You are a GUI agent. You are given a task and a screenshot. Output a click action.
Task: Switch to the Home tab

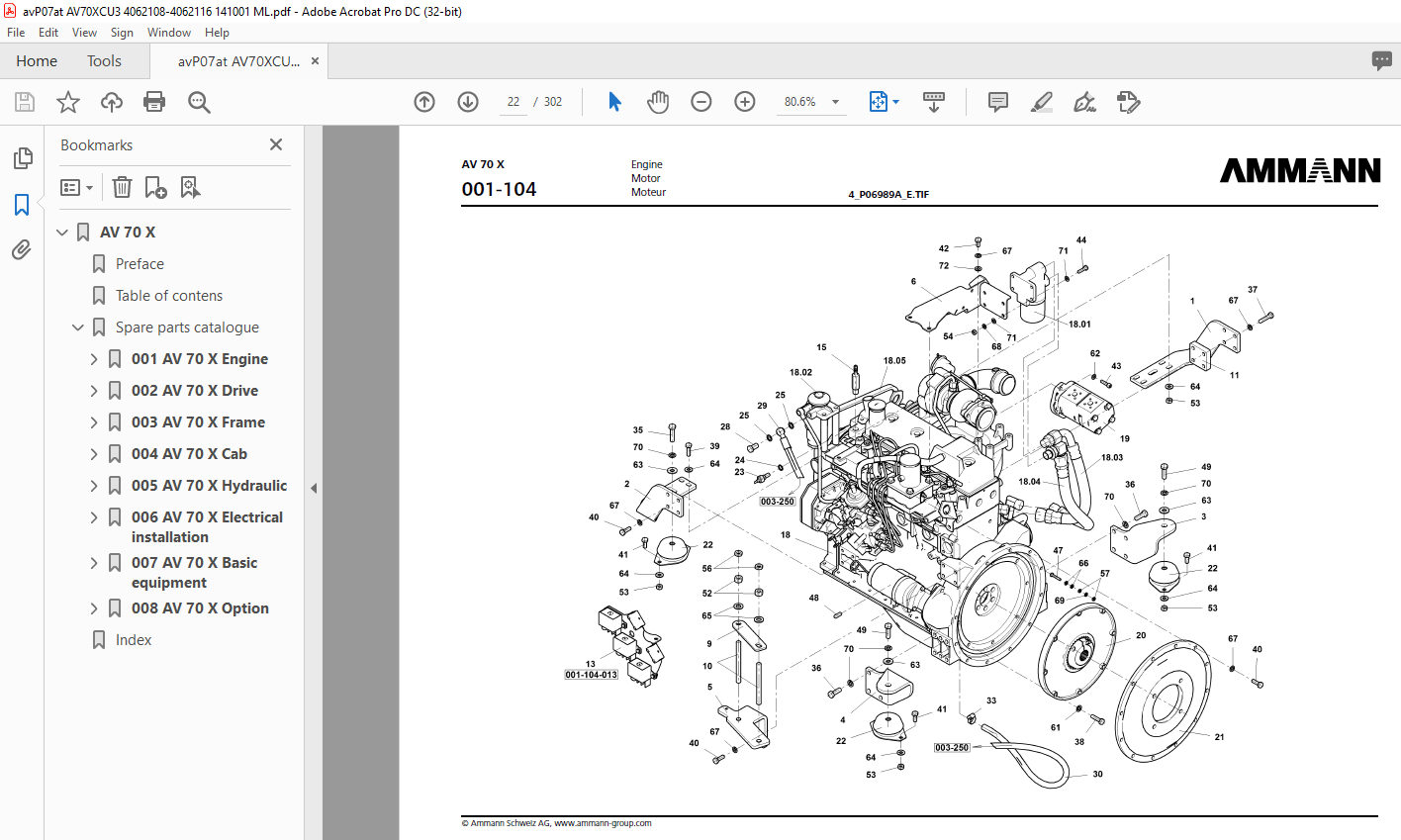37,61
